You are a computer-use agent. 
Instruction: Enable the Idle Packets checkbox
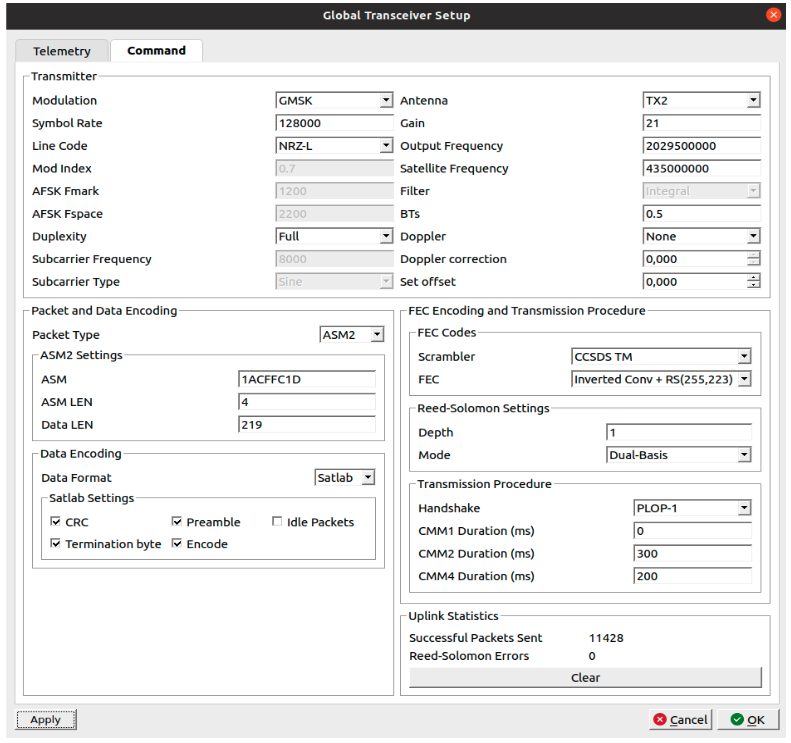pyautogui.click(x=277, y=522)
